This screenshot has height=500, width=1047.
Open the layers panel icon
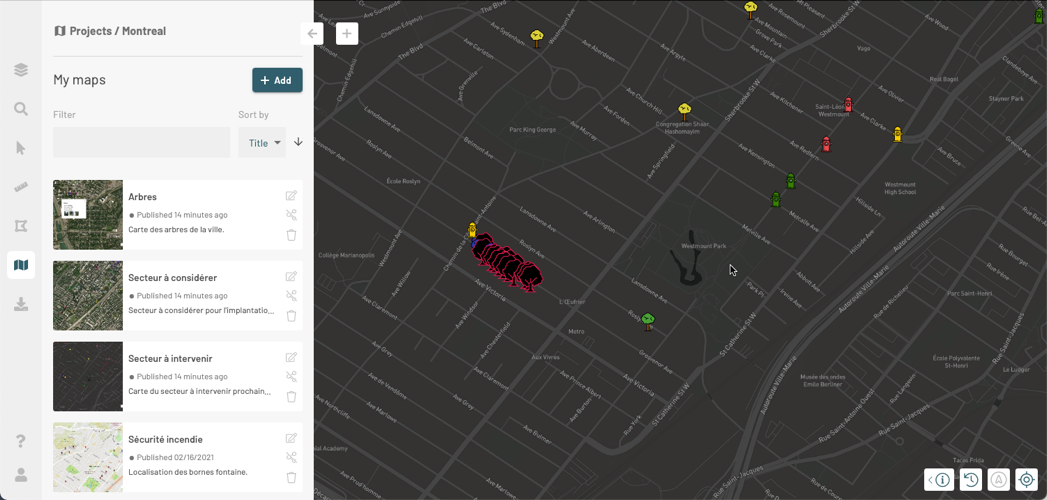(x=21, y=69)
